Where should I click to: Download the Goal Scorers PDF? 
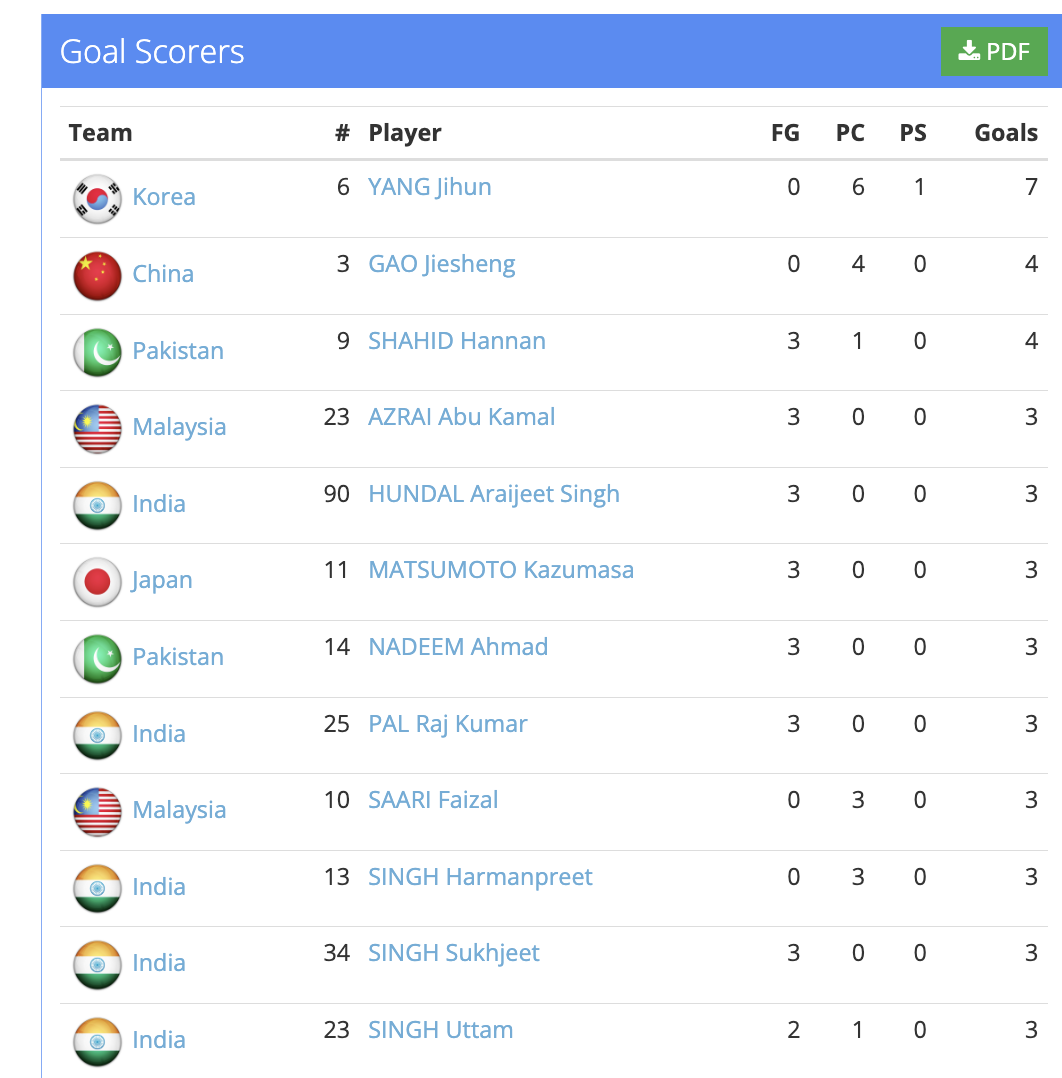coord(993,52)
